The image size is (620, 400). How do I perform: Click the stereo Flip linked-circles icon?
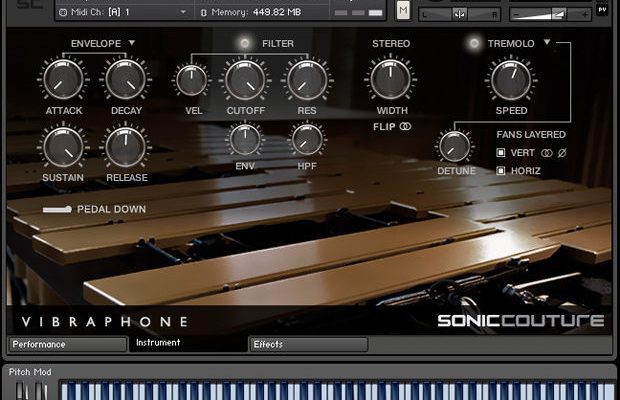406,127
